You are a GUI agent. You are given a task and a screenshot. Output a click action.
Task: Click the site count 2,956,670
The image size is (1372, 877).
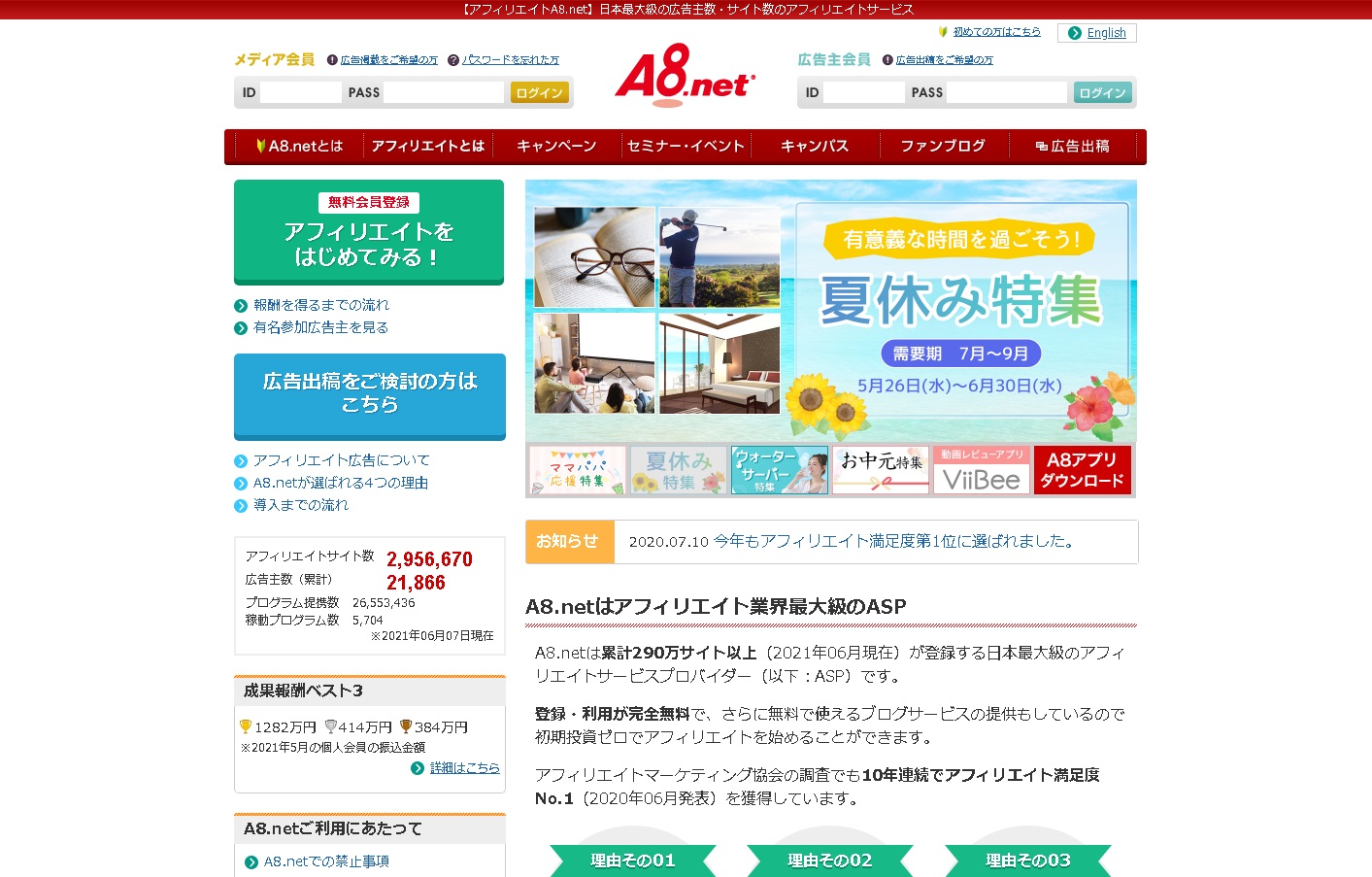(429, 559)
